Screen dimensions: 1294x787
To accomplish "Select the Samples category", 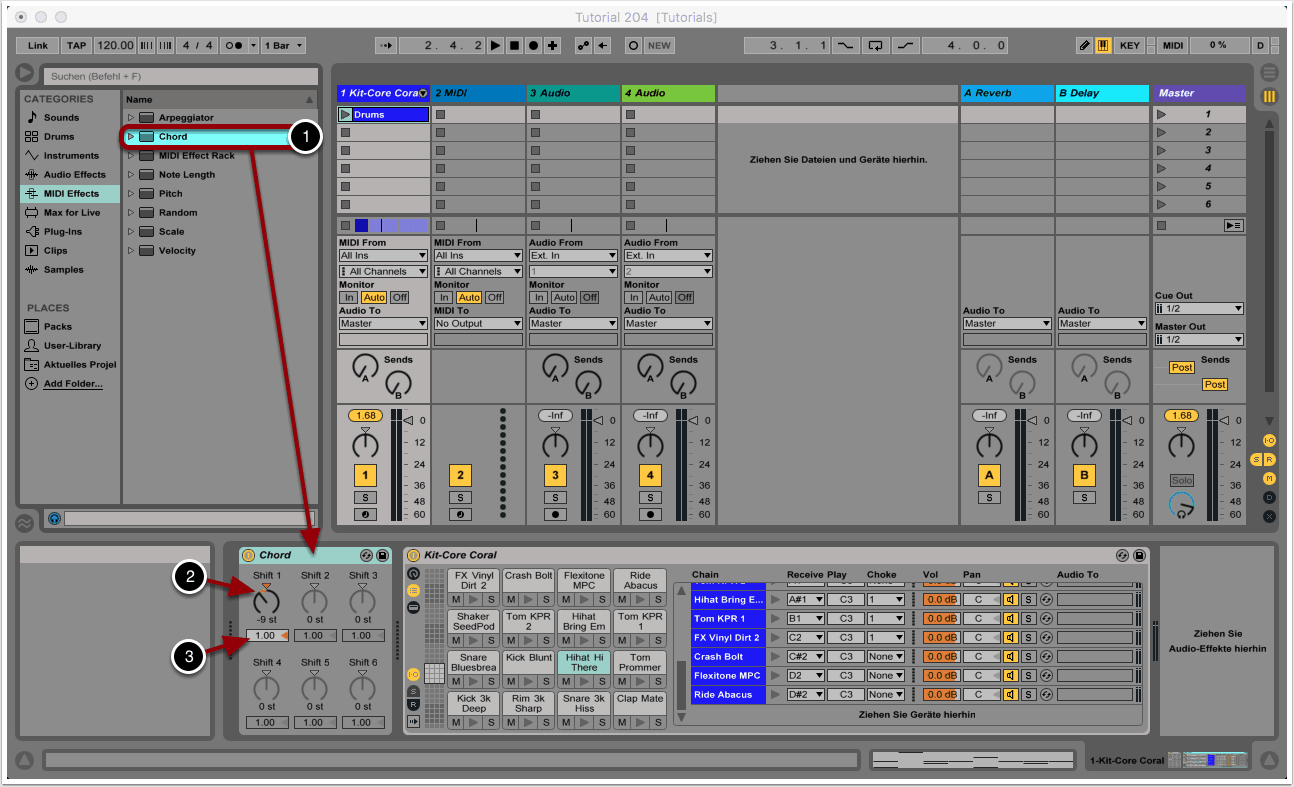I will pyautogui.click(x=63, y=270).
